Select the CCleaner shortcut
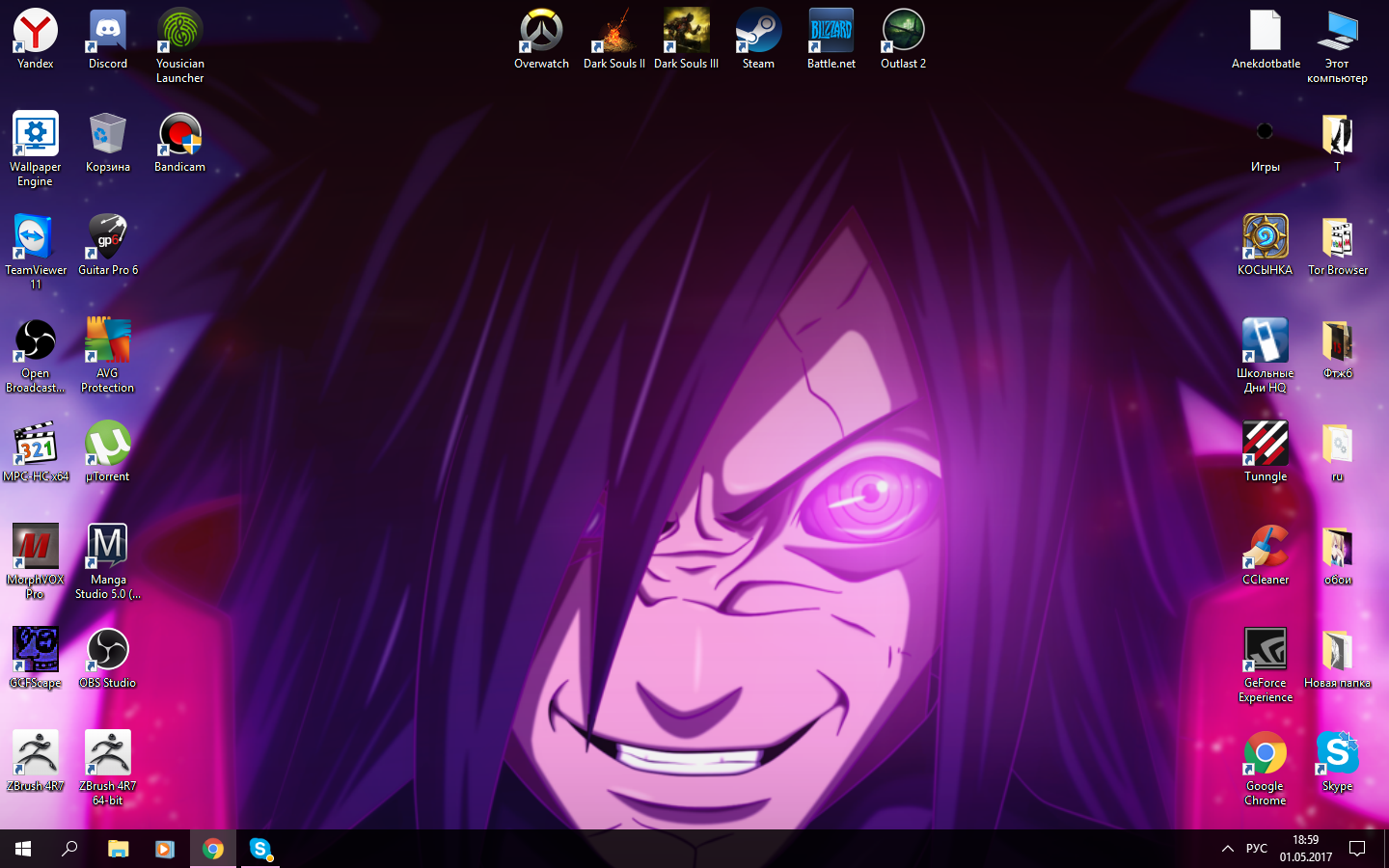Image resolution: width=1389 pixels, height=868 pixels. click(x=1266, y=556)
